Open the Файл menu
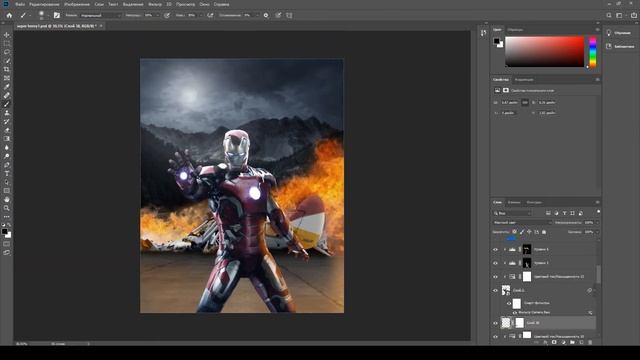This screenshot has height=360, width=640. (x=20, y=4)
